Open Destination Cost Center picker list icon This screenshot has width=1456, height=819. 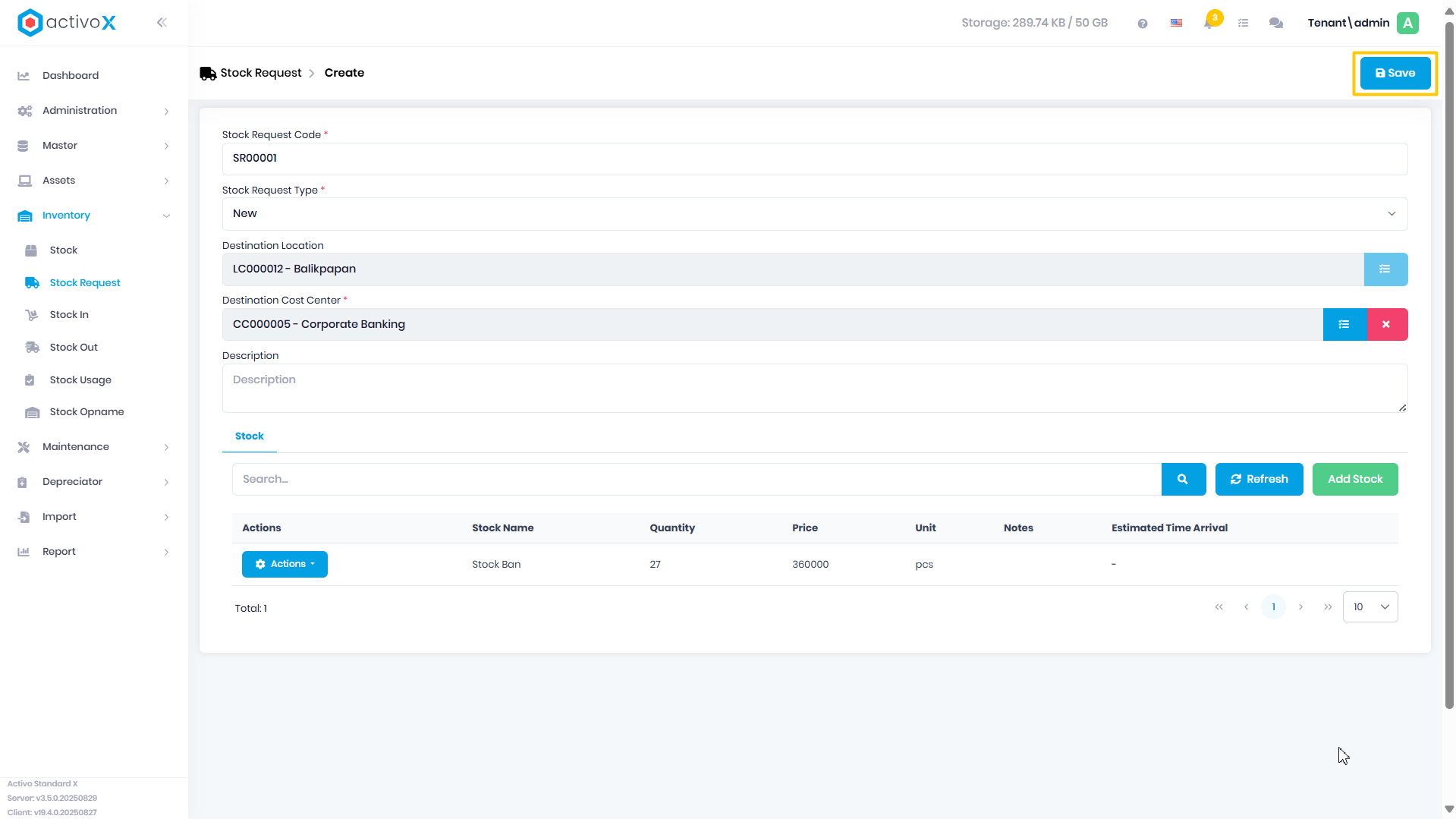click(x=1344, y=325)
